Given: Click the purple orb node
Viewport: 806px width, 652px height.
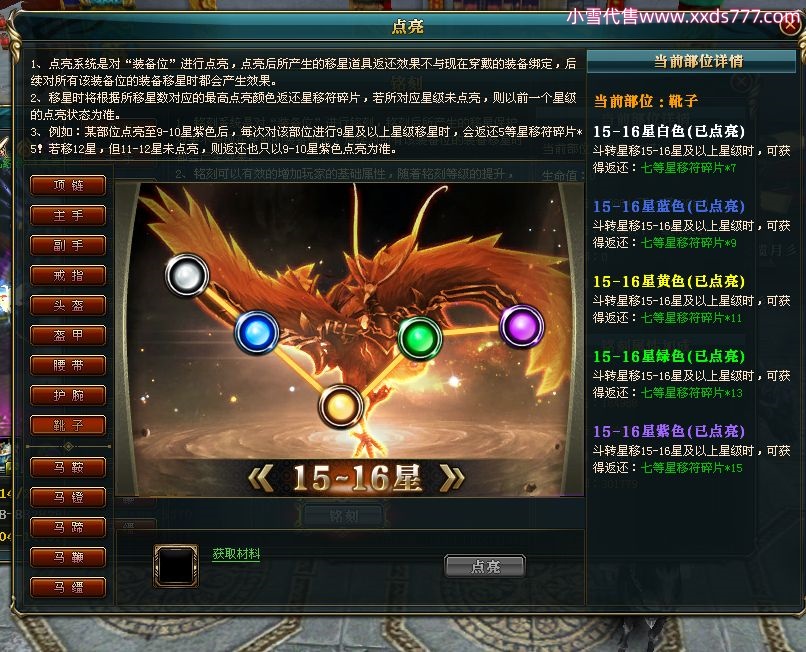Looking at the screenshot, I should coord(522,326).
